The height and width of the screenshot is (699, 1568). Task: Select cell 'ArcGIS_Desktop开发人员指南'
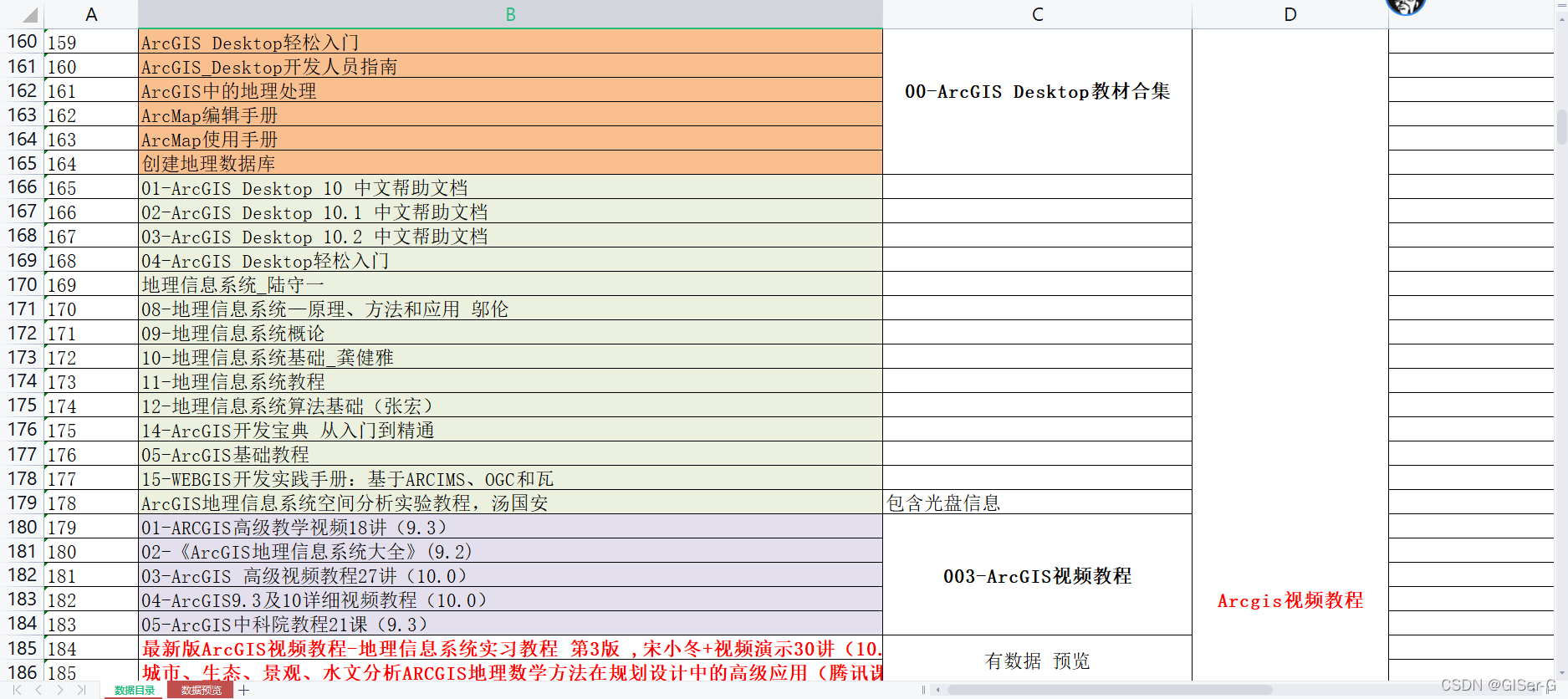point(510,66)
